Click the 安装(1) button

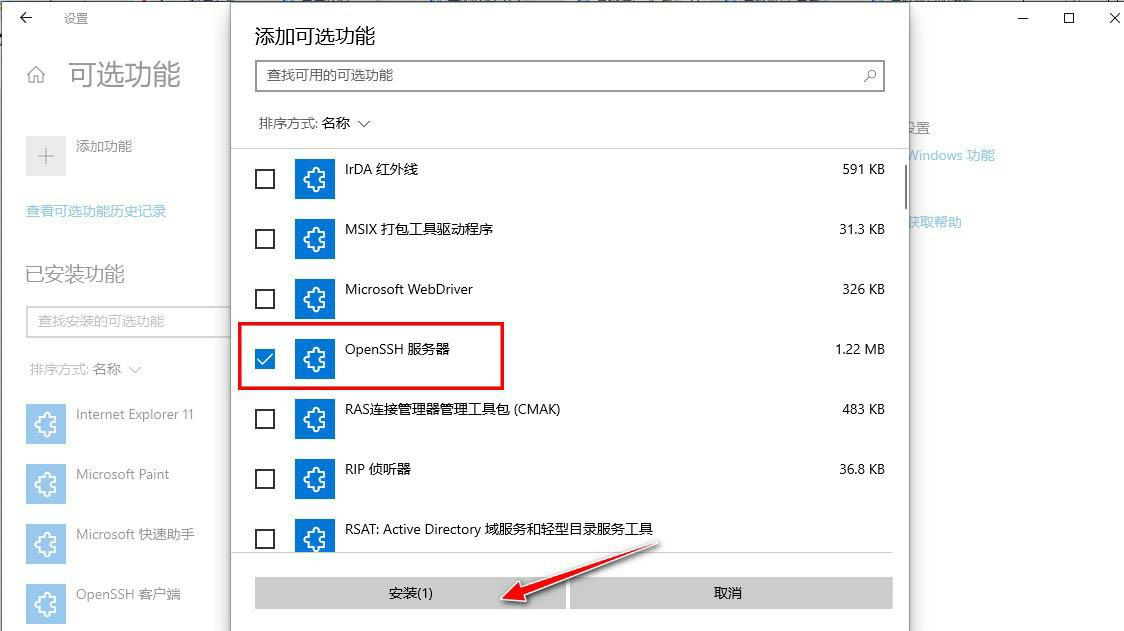410,593
